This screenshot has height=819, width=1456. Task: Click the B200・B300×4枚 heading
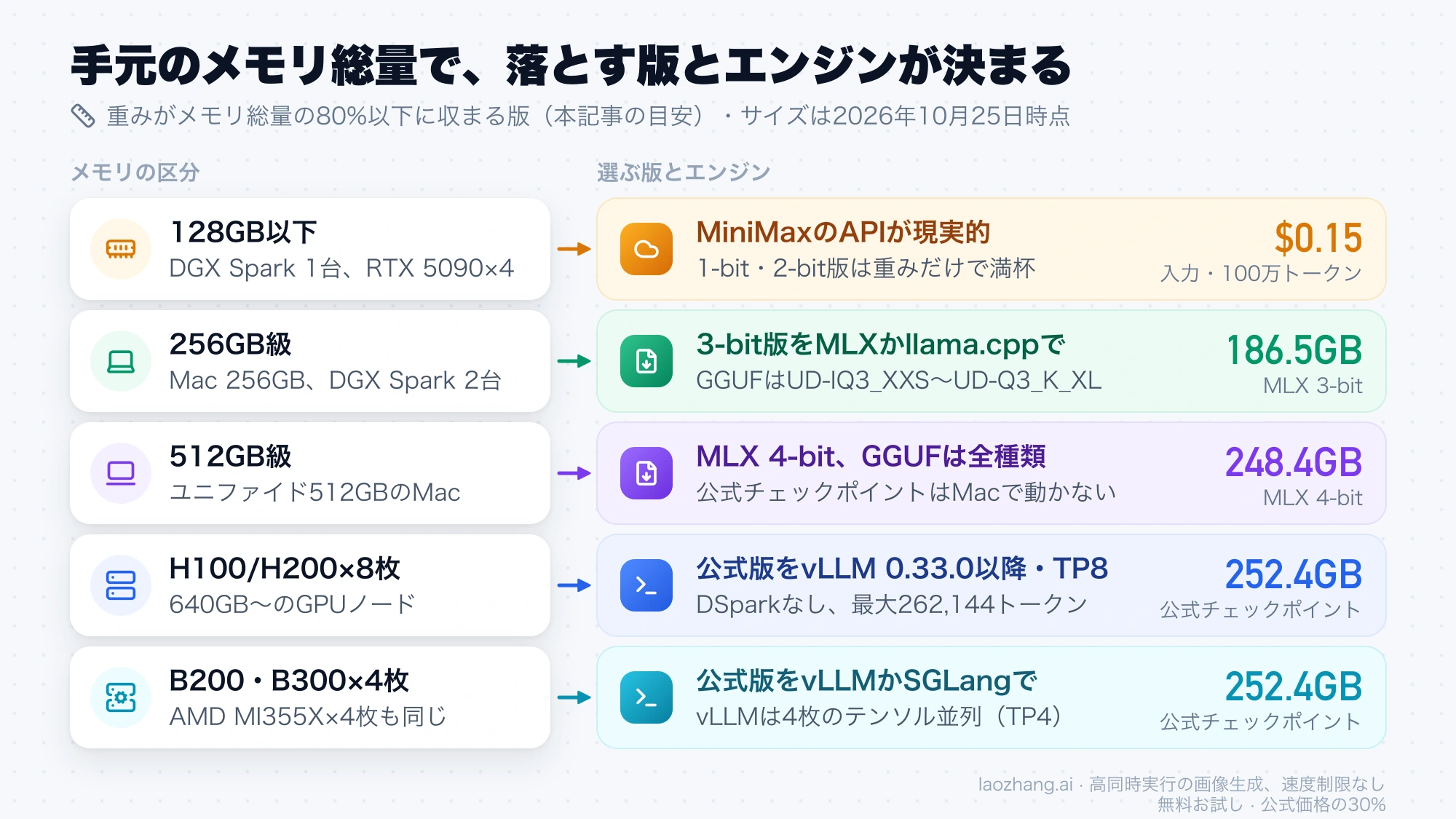[289, 681]
